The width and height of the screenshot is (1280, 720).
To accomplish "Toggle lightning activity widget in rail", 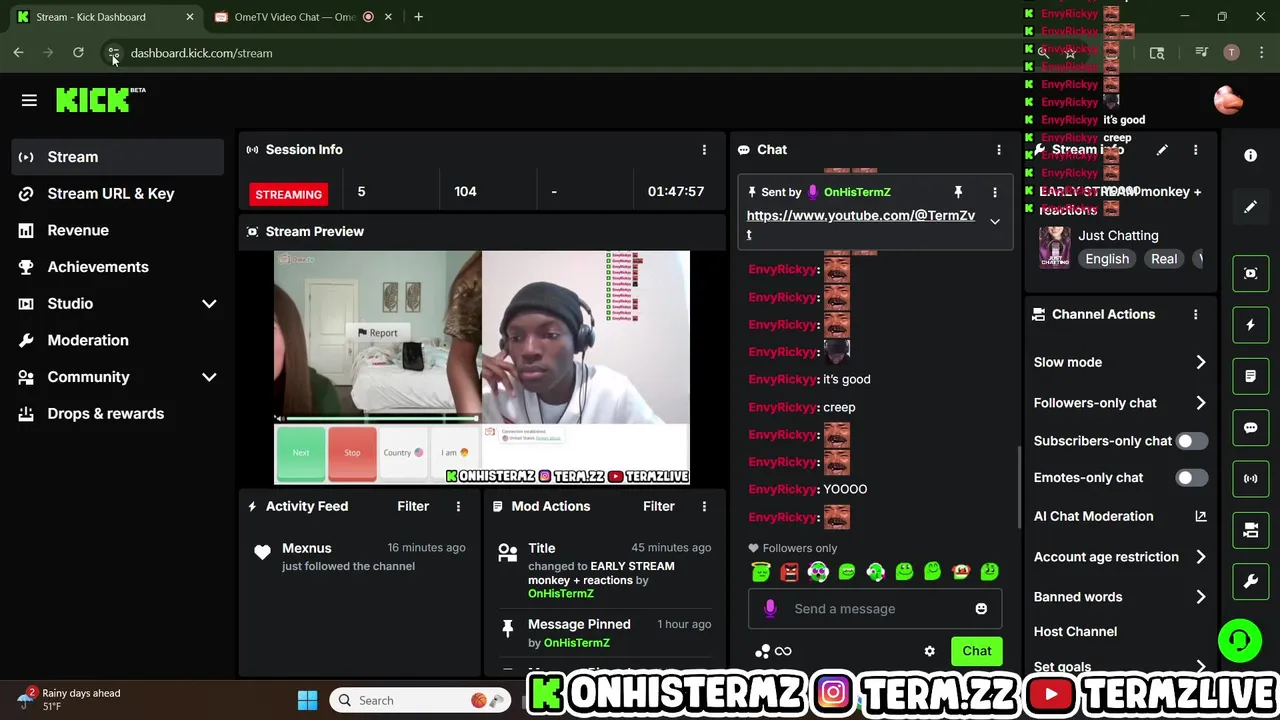I will point(1250,325).
